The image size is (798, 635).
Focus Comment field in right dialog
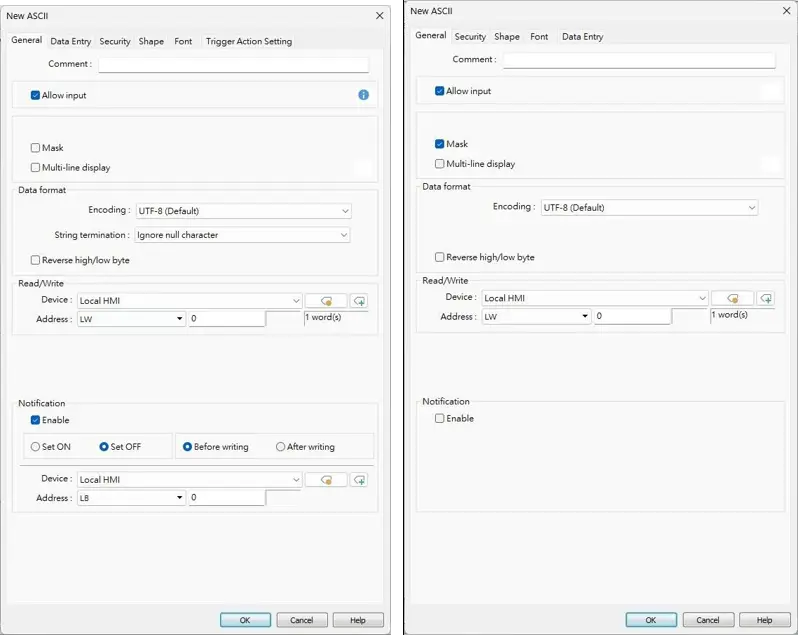click(x=639, y=60)
